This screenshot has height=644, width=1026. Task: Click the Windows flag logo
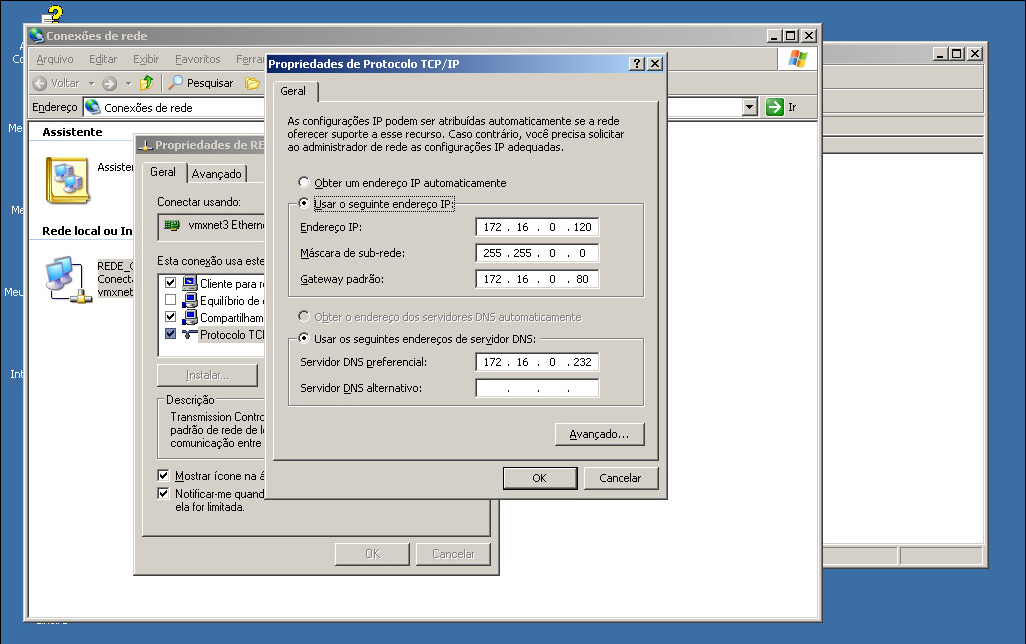pos(798,59)
